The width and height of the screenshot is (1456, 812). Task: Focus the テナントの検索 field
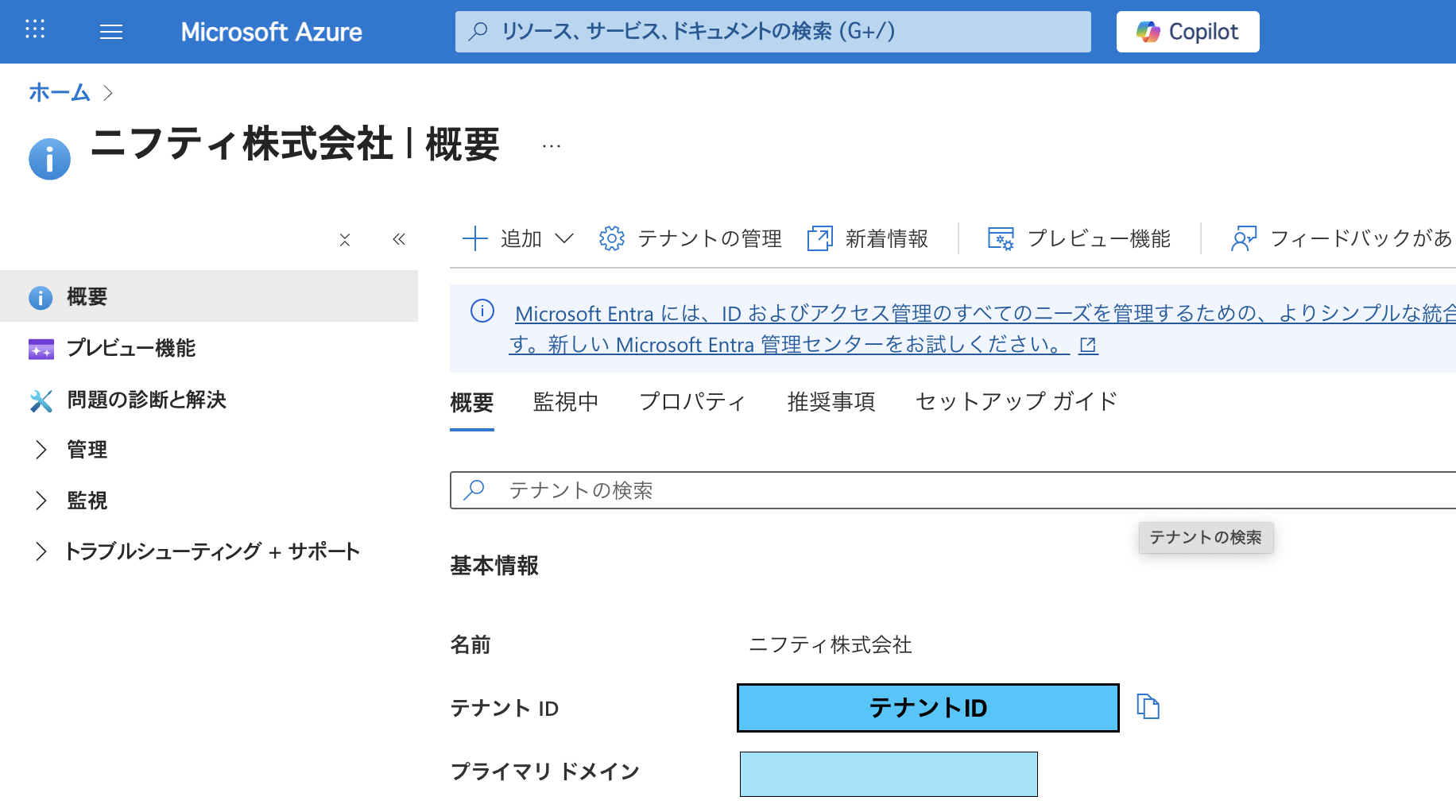(953, 490)
